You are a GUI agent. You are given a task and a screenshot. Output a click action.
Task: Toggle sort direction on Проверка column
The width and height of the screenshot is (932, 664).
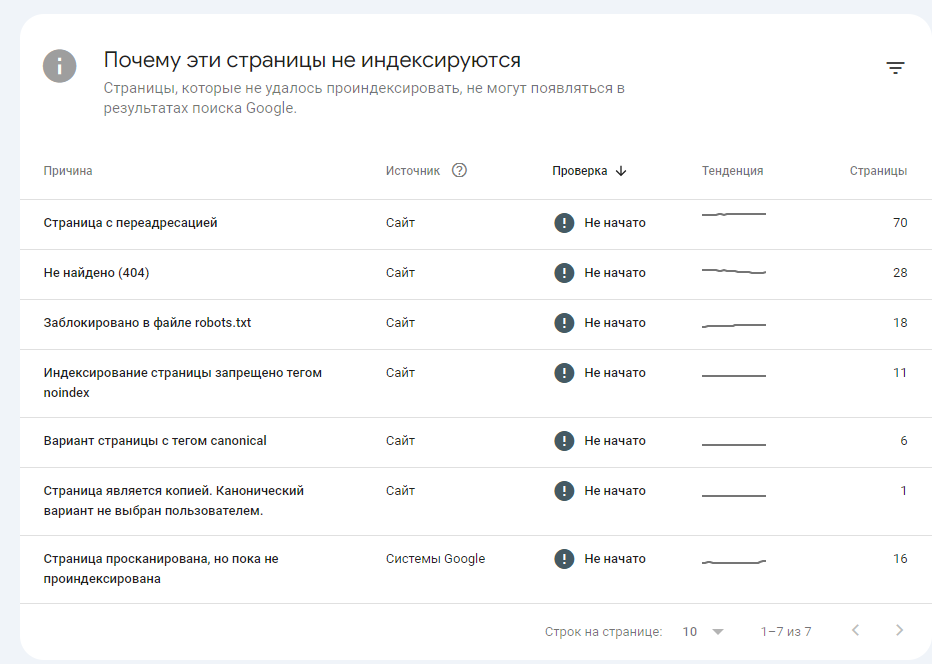[x=622, y=170]
